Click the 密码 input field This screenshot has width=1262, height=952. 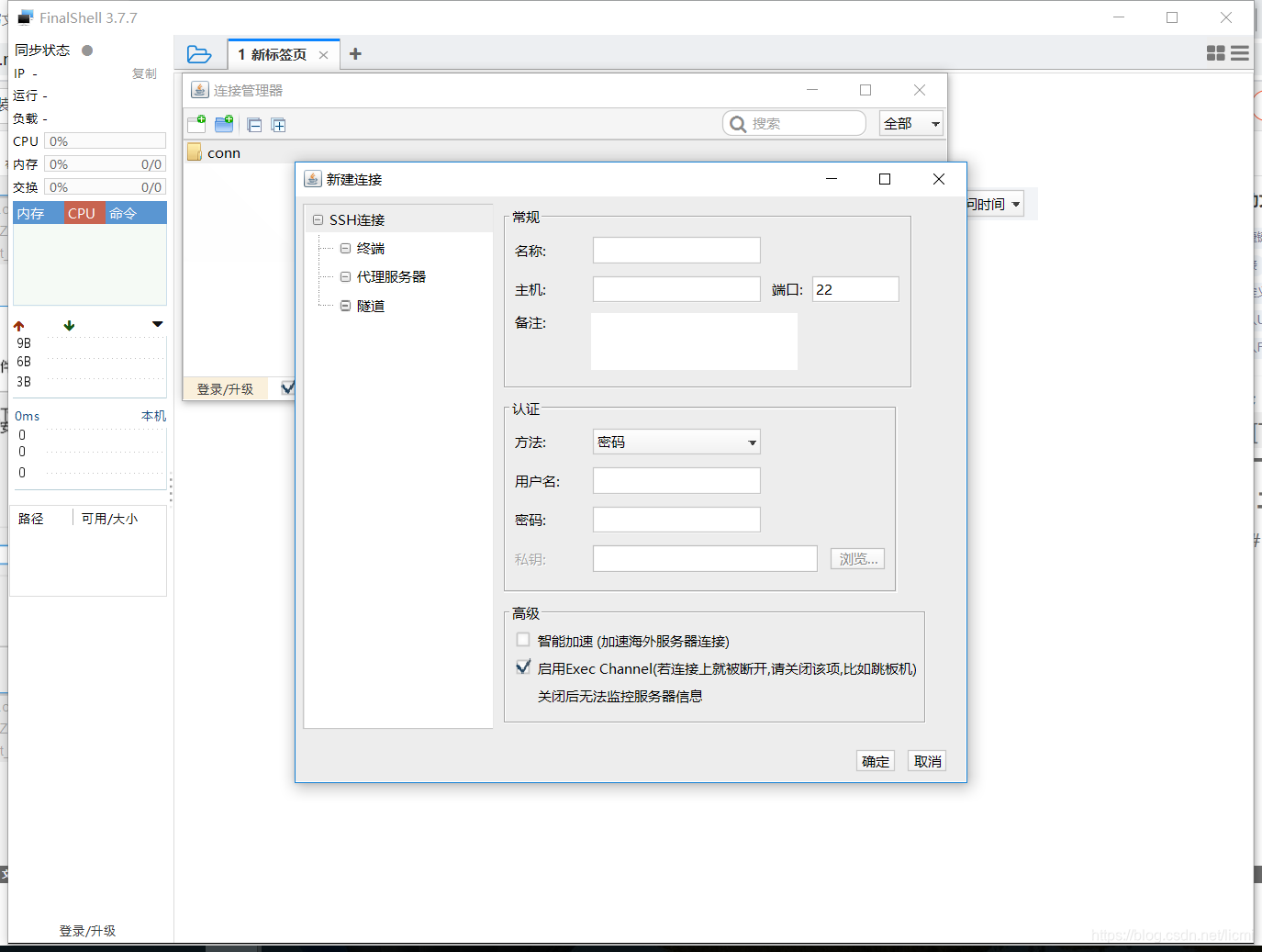pyautogui.click(x=676, y=520)
